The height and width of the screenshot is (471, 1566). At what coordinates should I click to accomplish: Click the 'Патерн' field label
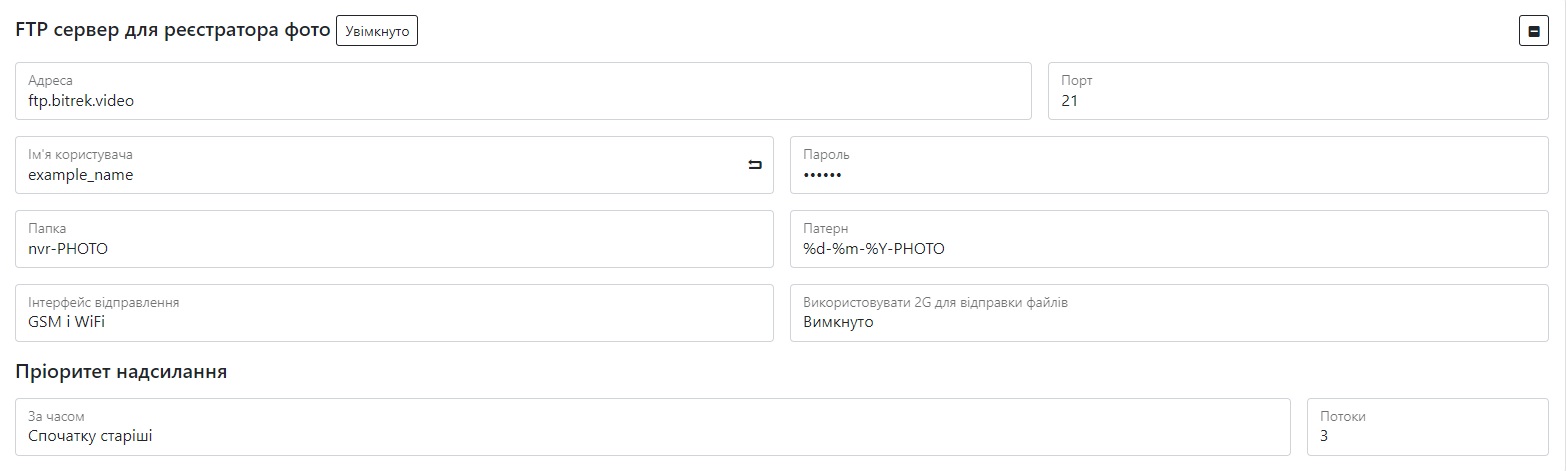tap(825, 229)
